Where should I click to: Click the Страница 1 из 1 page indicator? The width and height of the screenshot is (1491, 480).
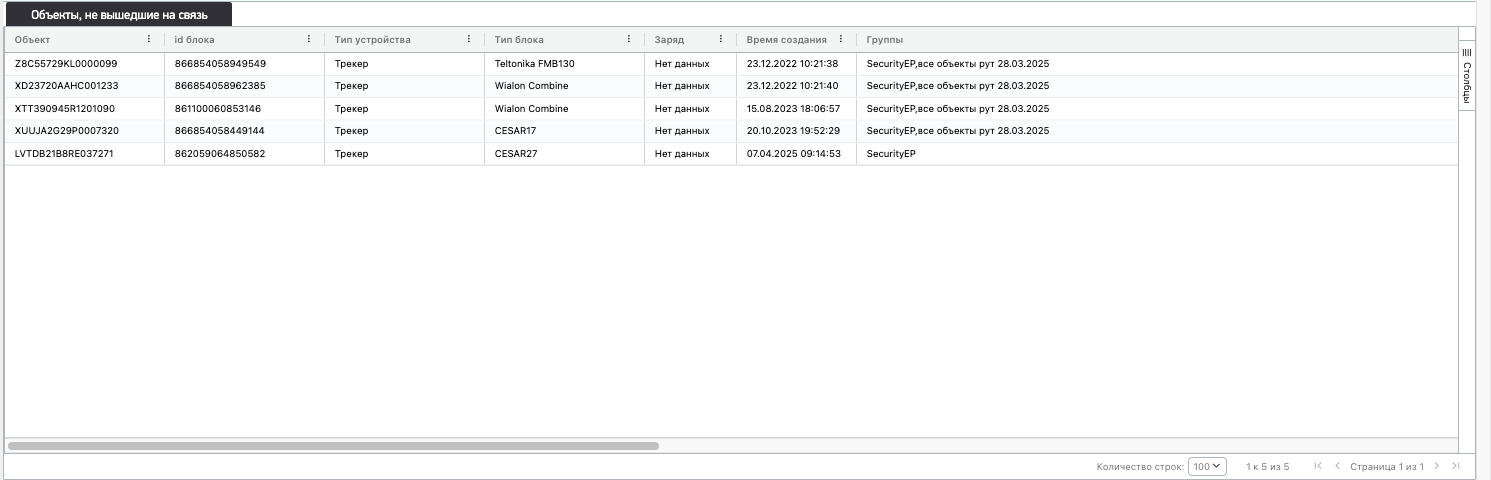point(1387,467)
